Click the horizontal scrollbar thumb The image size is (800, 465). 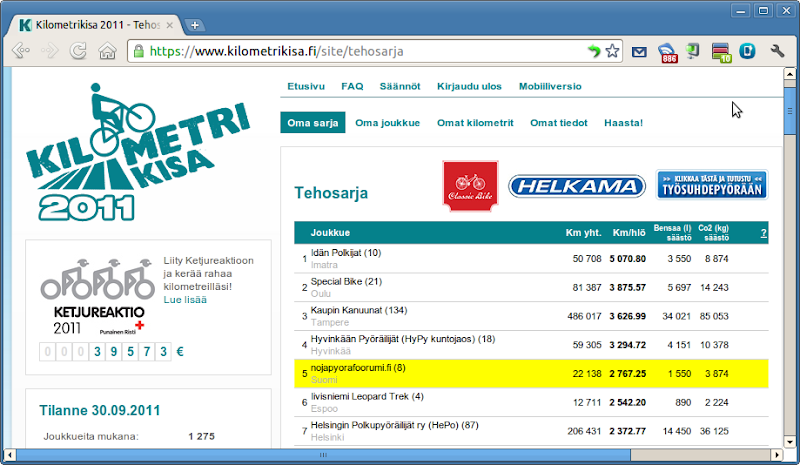[323, 455]
